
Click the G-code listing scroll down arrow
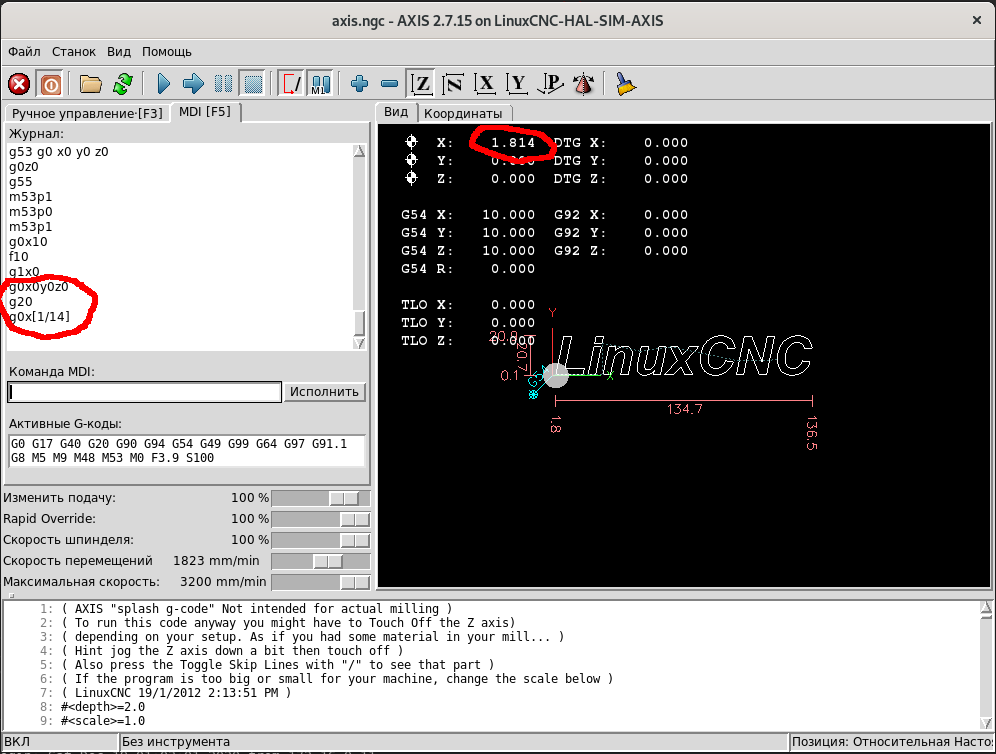[986, 723]
